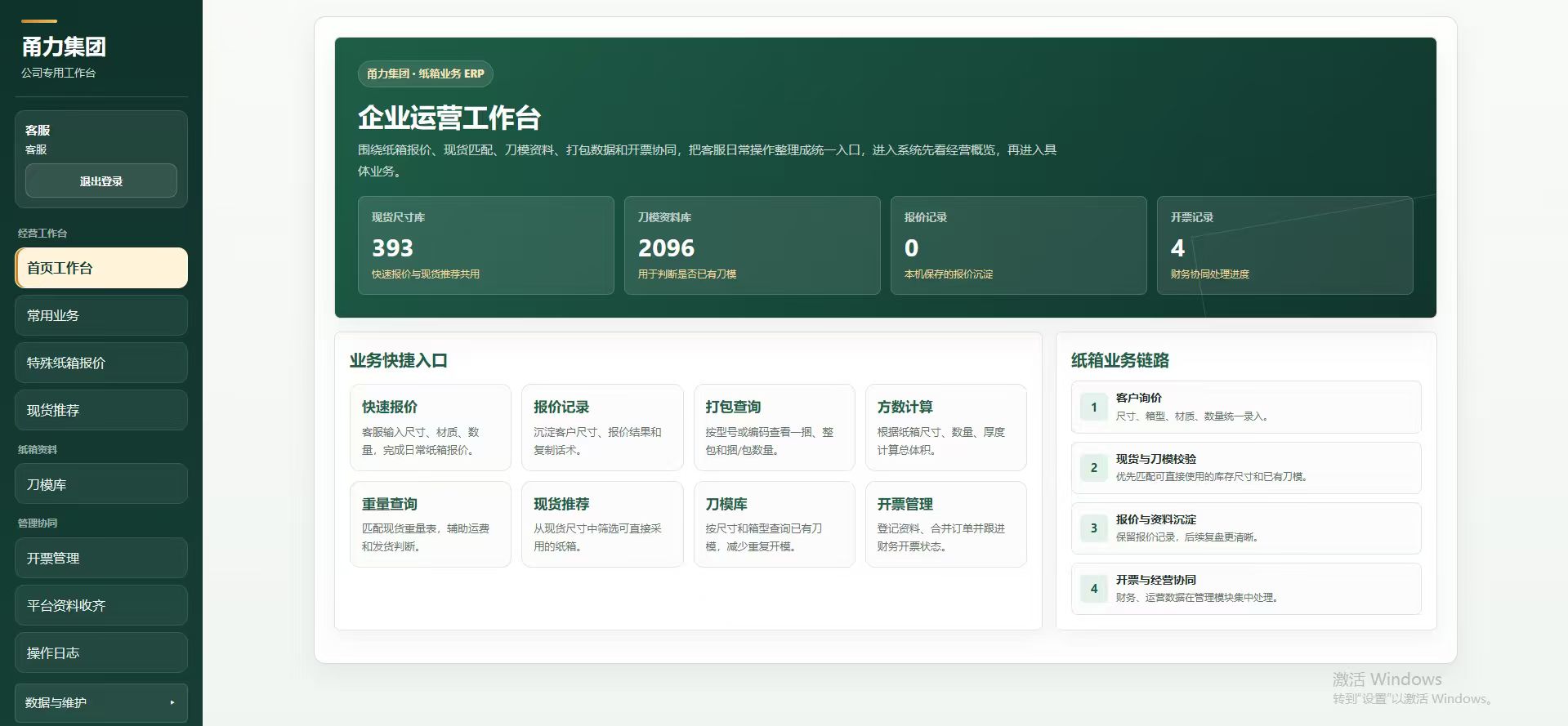Viewport: 1568px width, 726px height.
Task: Click step number 4 badge for 开票与经营协同
Action: click(x=1094, y=589)
